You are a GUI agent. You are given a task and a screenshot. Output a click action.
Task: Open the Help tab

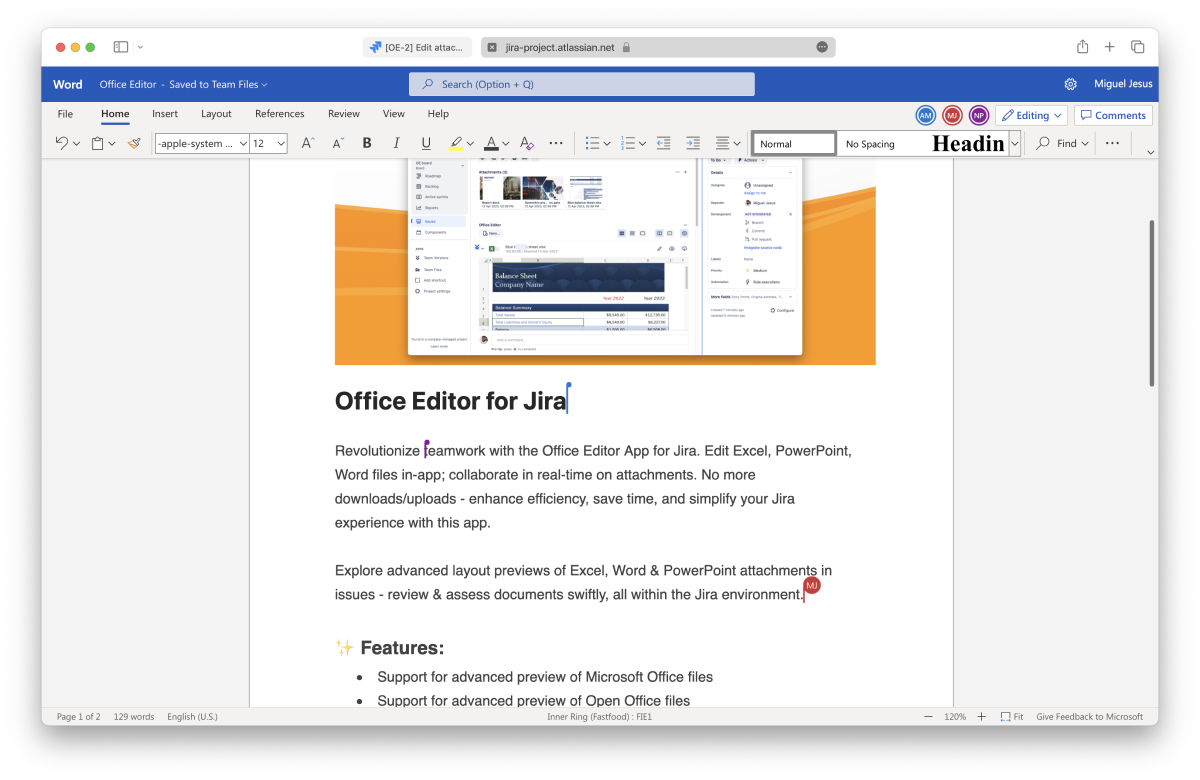pos(438,114)
